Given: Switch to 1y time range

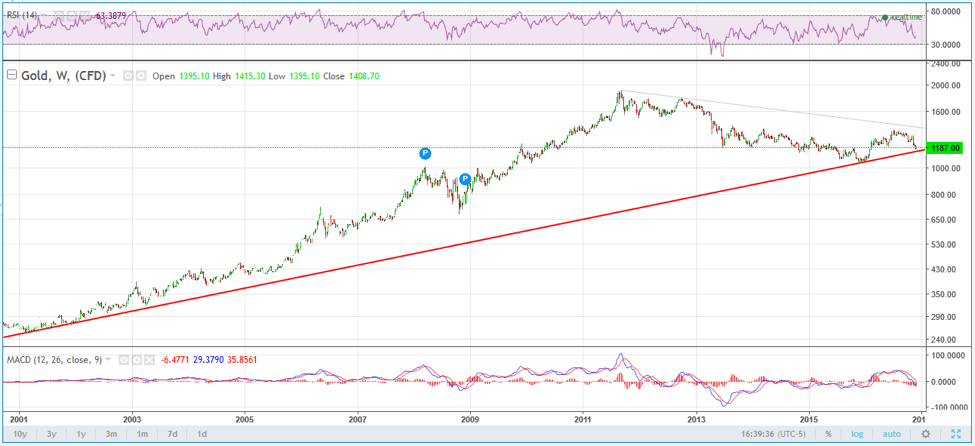Looking at the screenshot, I should point(82,434).
